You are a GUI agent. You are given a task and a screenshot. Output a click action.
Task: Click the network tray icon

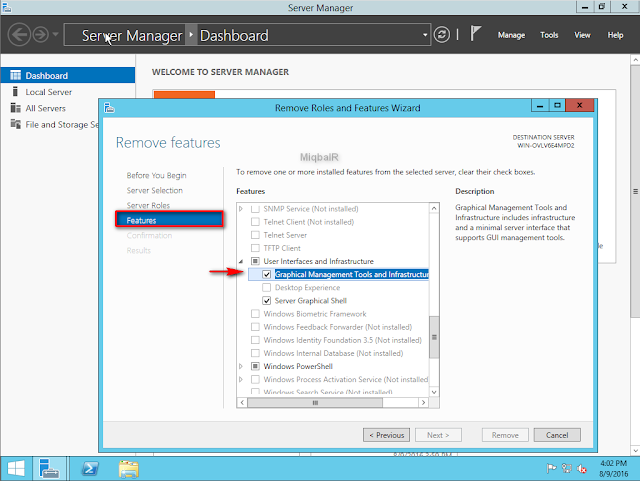click(567, 468)
